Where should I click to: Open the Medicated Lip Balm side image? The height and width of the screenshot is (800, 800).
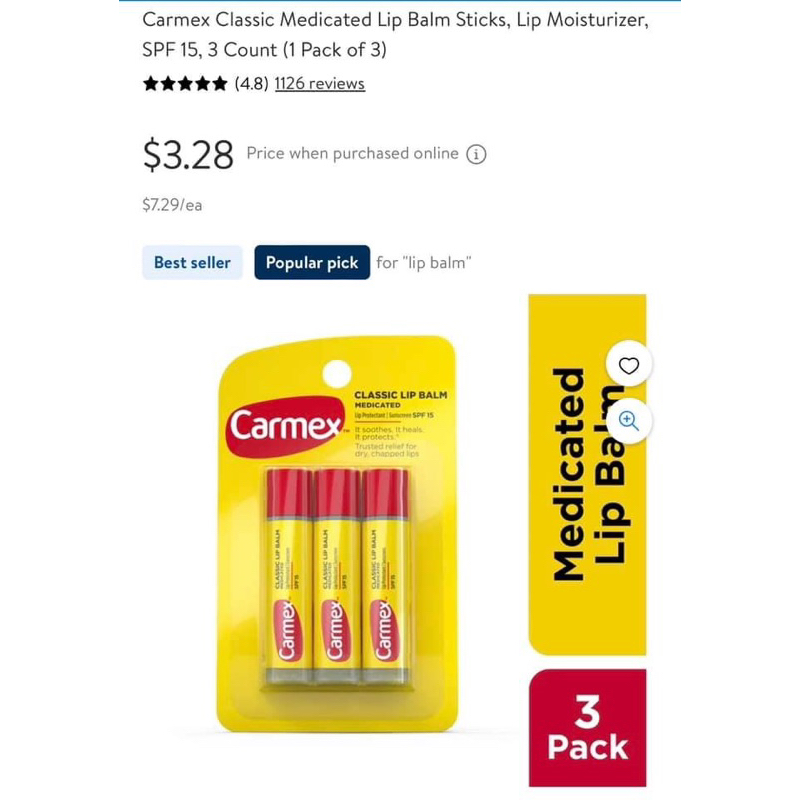point(587,474)
